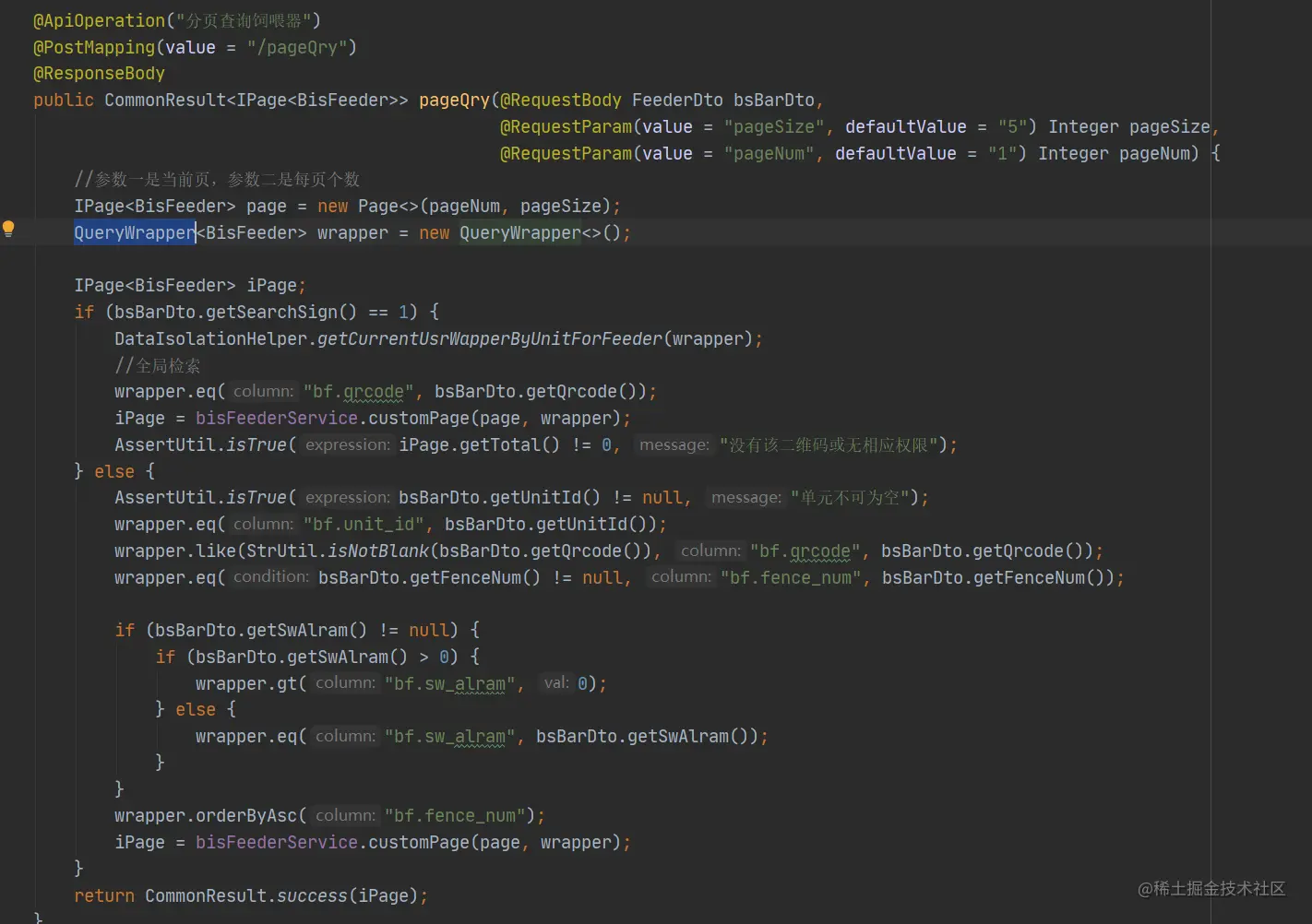Click CommonResult.success(iPage) call
Image resolution: width=1312 pixels, height=924 pixels.
281,895
